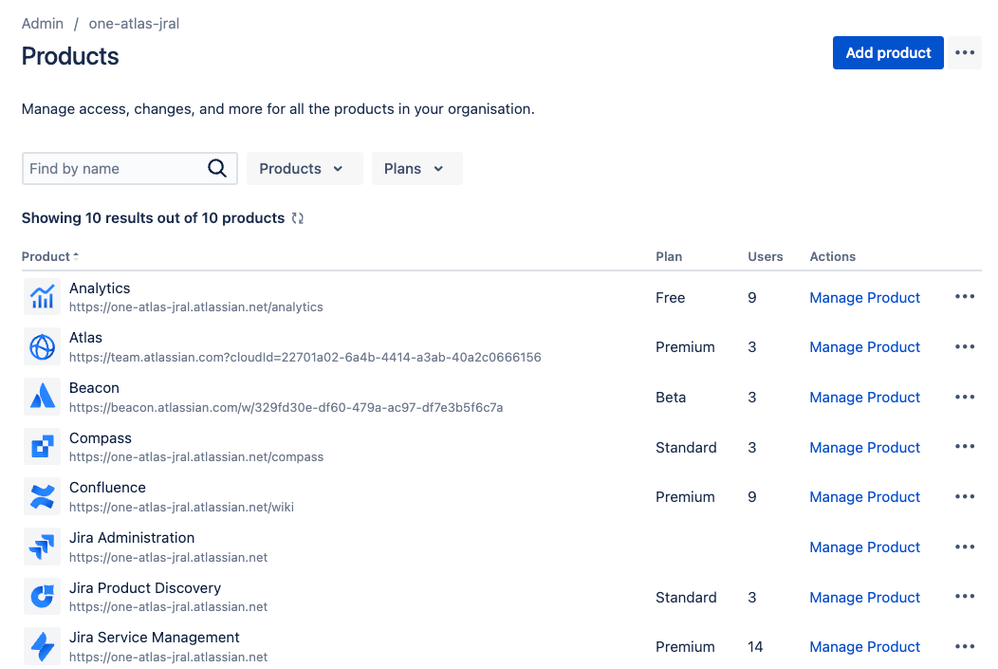Viewport: 998px width, 669px height.
Task: Focus the Find by name search field
Action: pos(130,169)
